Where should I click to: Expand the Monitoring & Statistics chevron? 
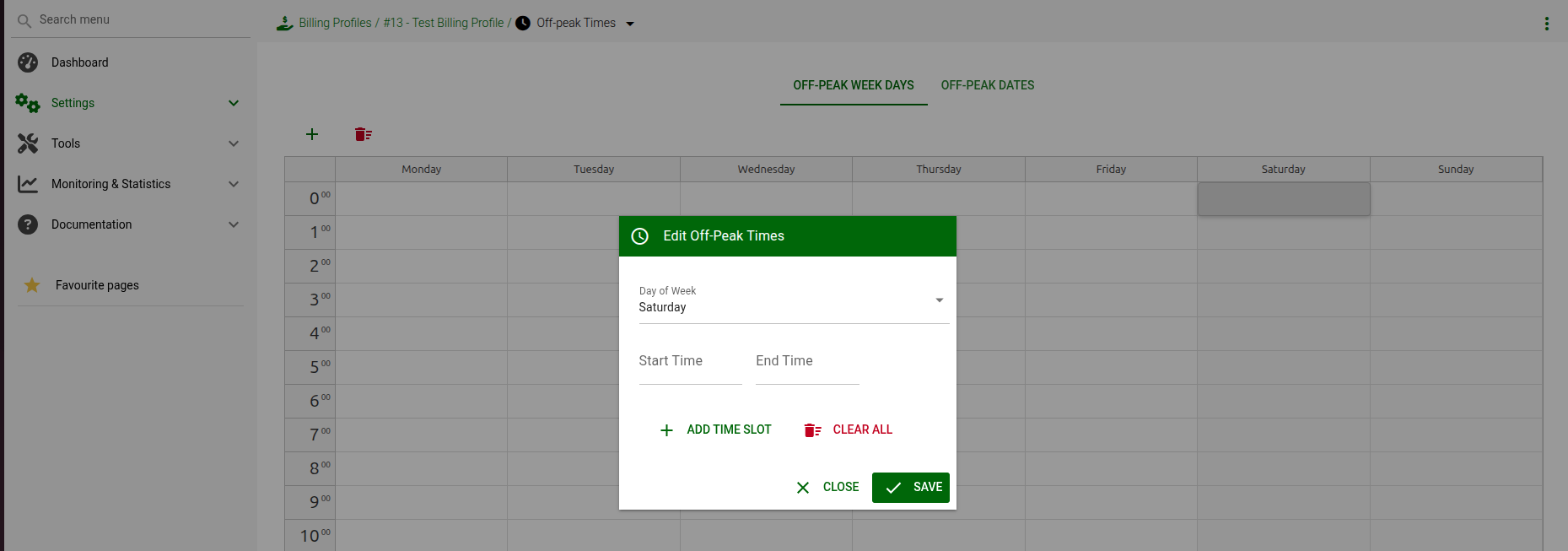coord(234,184)
